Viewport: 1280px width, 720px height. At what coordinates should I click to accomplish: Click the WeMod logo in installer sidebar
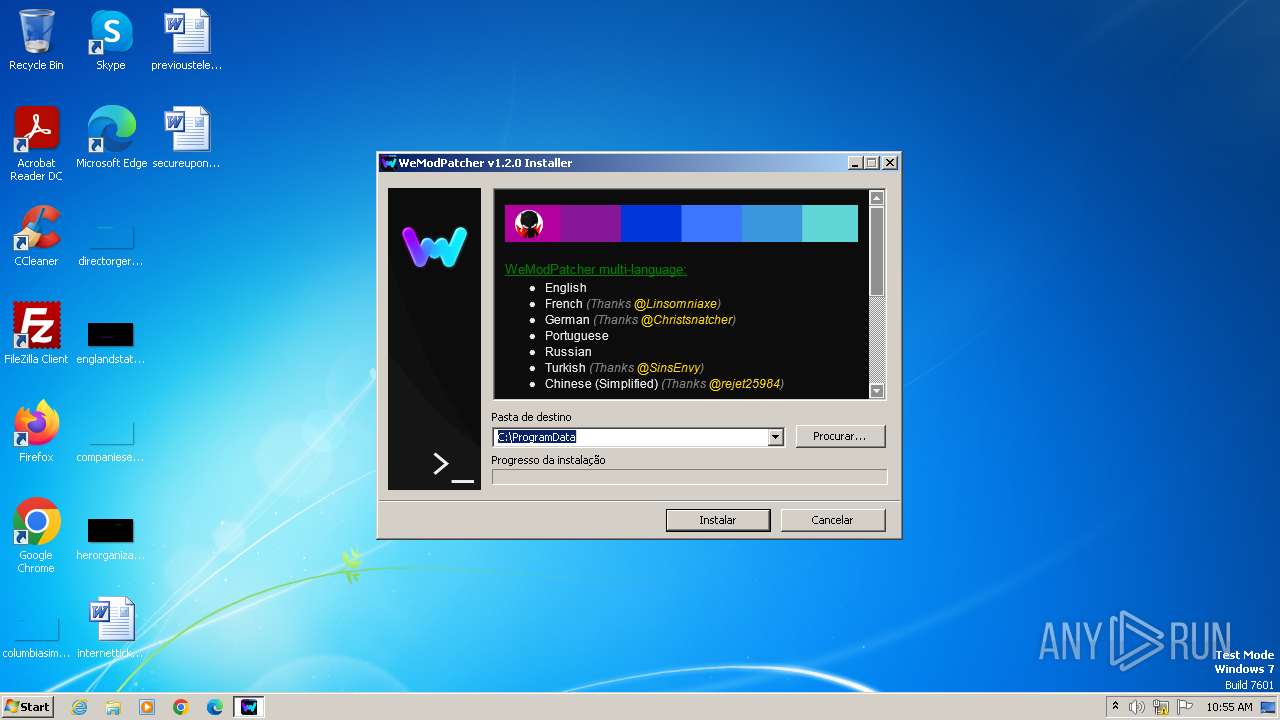pyautogui.click(x=434, y=247)
